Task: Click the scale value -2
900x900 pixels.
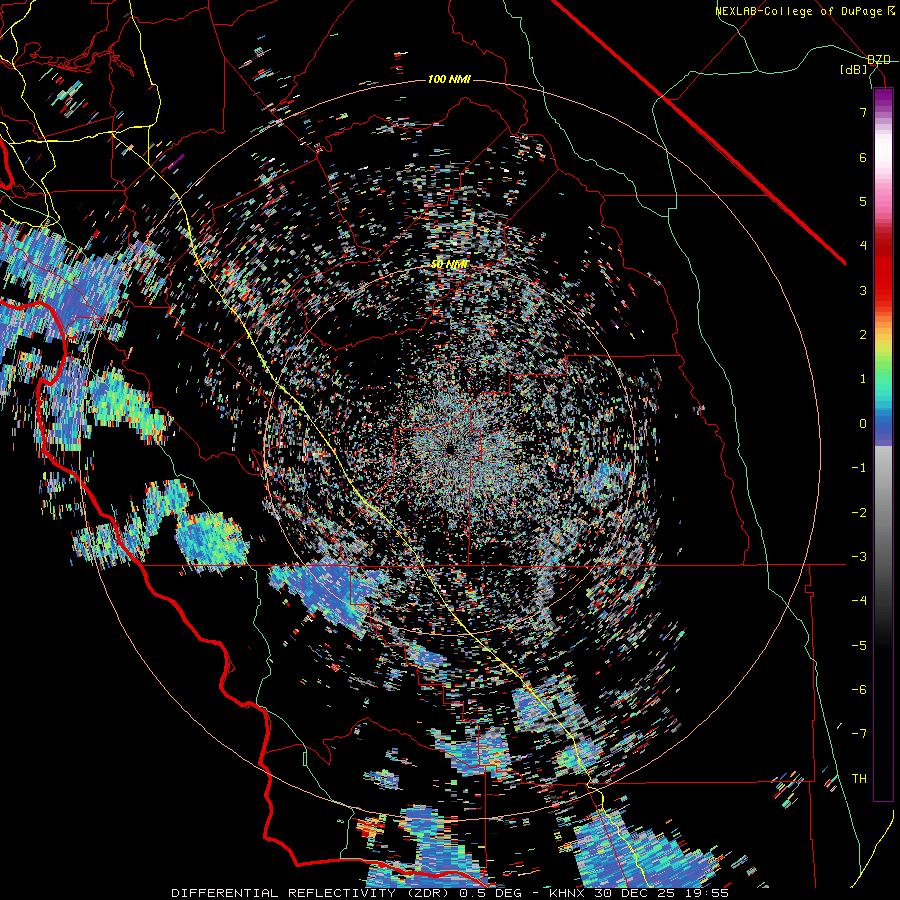Action: [x=859, y=513]
